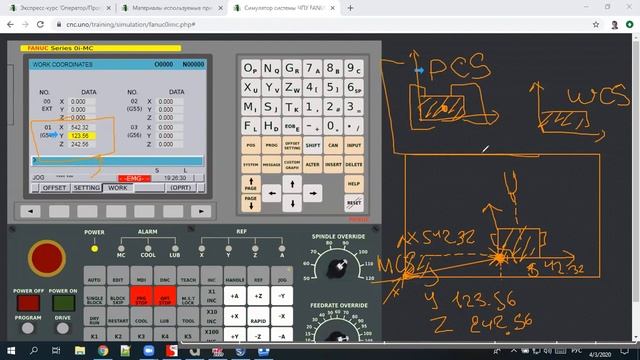Select the OFFSET soft key tab
Image resolution: width=640 pixels, height=360 pixels.
click(54, 188)
